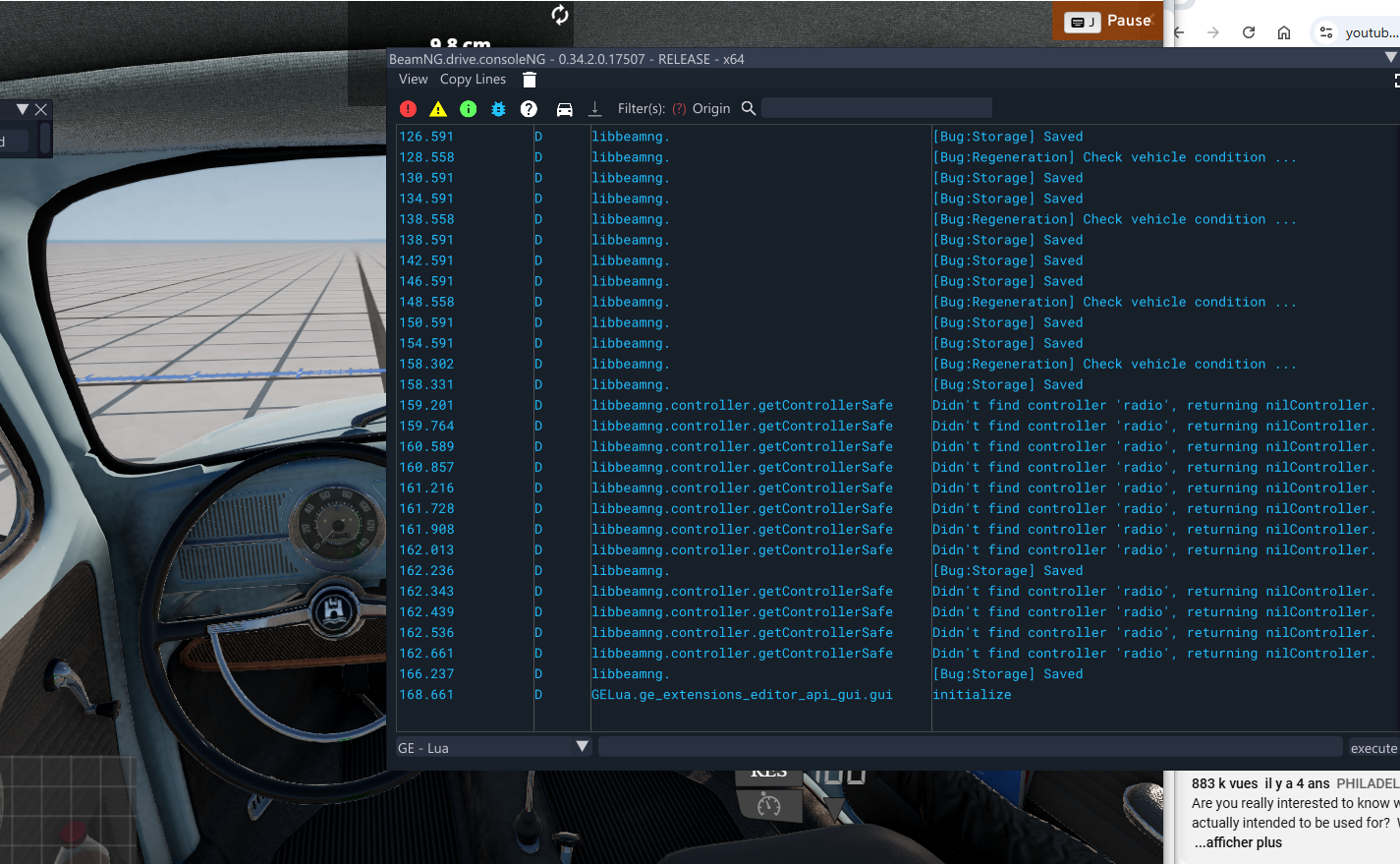Select the 'initialize' log message
Viewport: 1400px width, 864px height.
tap(972, 695)
